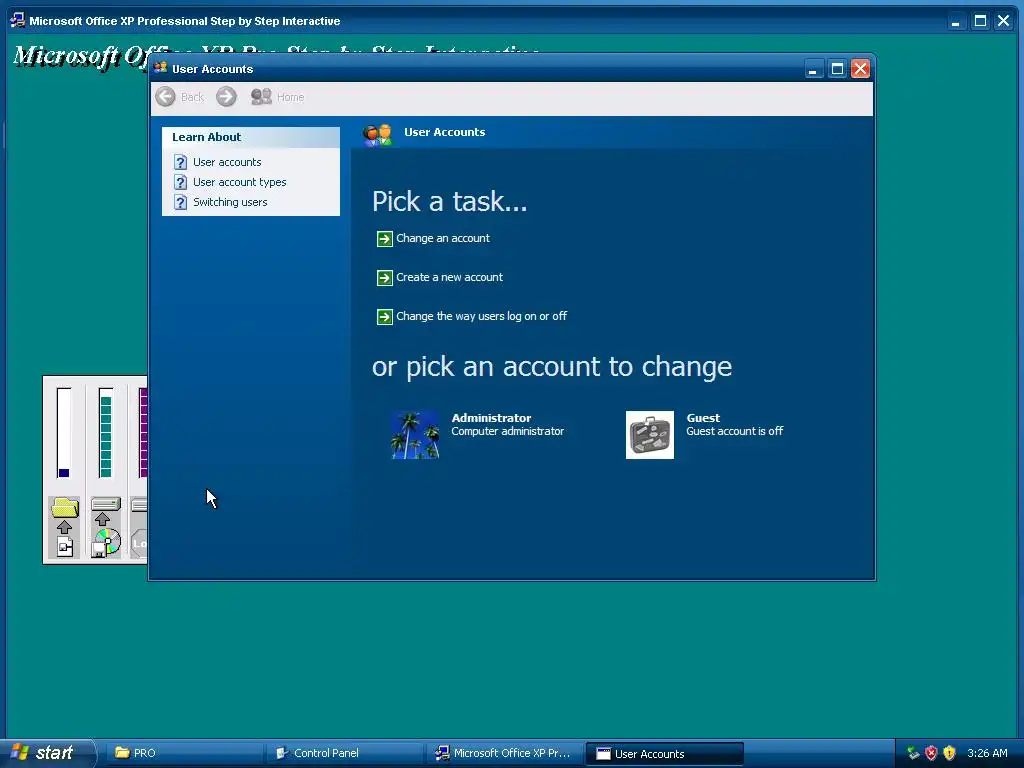Image resolution: width=1024 pixels, height=768 pixels.
Task: Select the Administrator palm tree picture
Action: 415,435
